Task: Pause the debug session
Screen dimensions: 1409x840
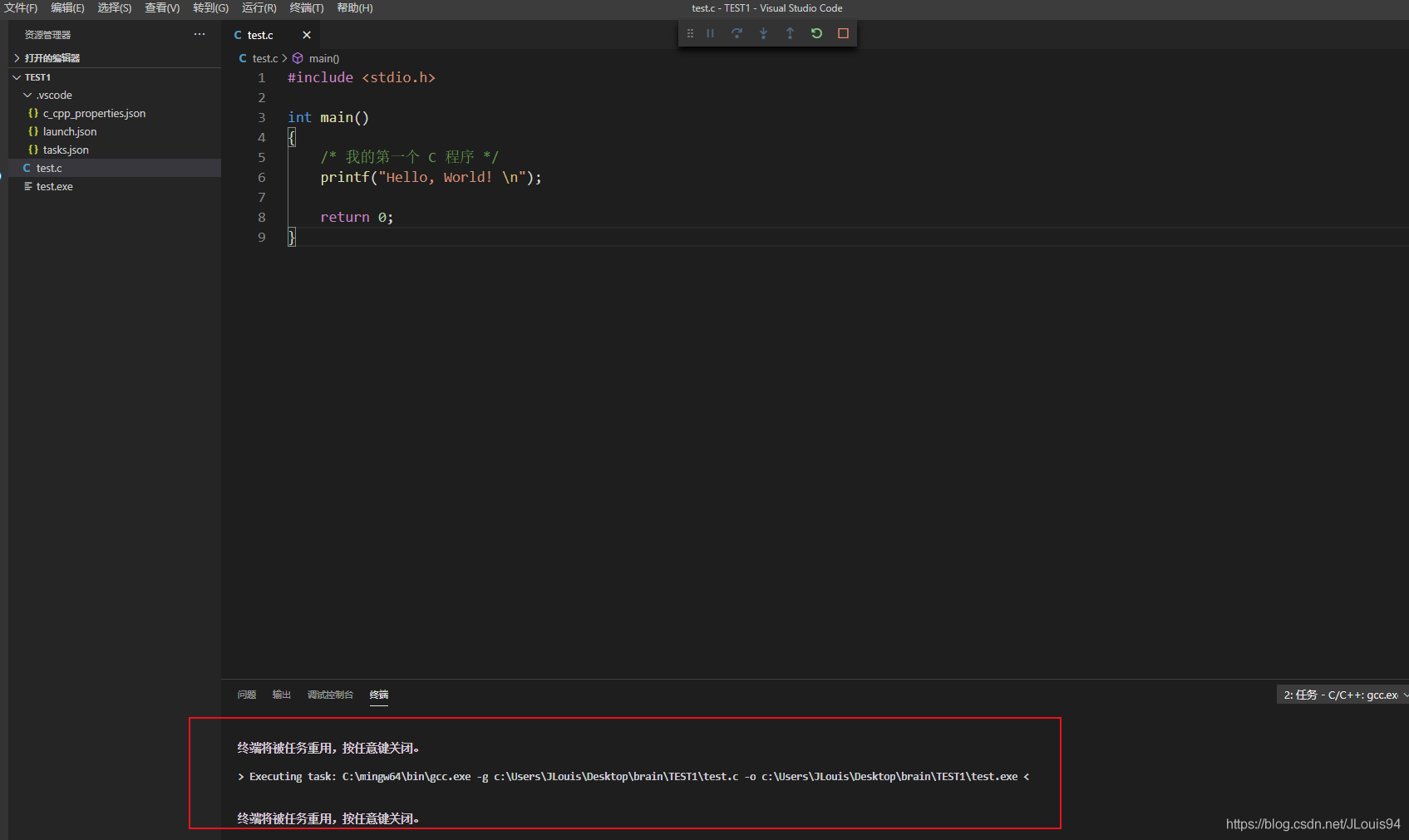Action: coord(710,33)
